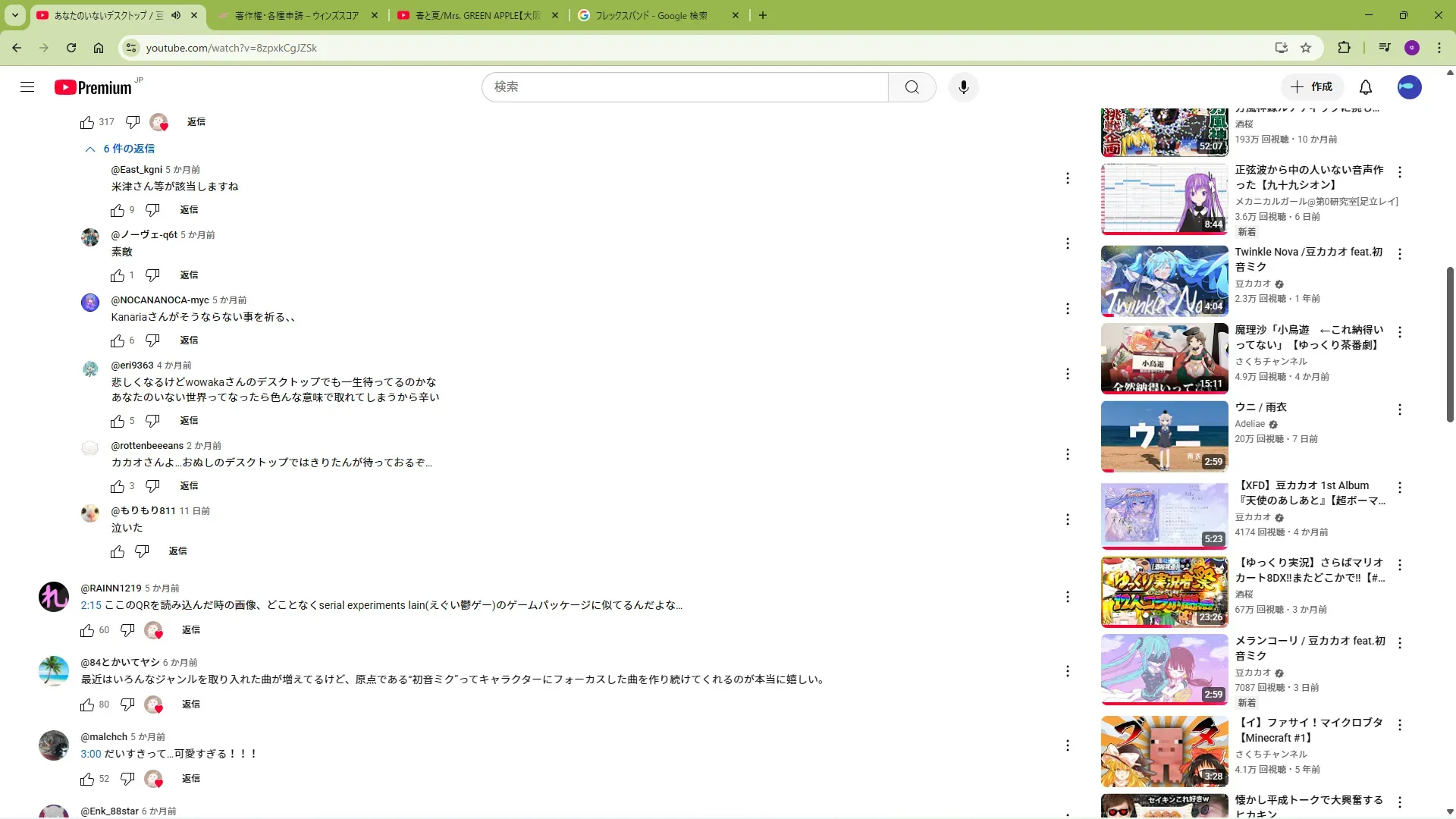Open options menu for @eri9363's reply

click(x=1067, y=374)
